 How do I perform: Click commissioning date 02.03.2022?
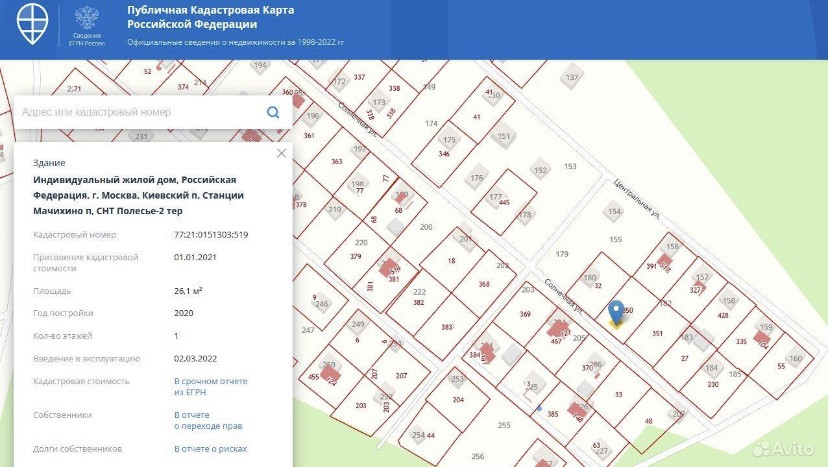(x=195, y=359)
